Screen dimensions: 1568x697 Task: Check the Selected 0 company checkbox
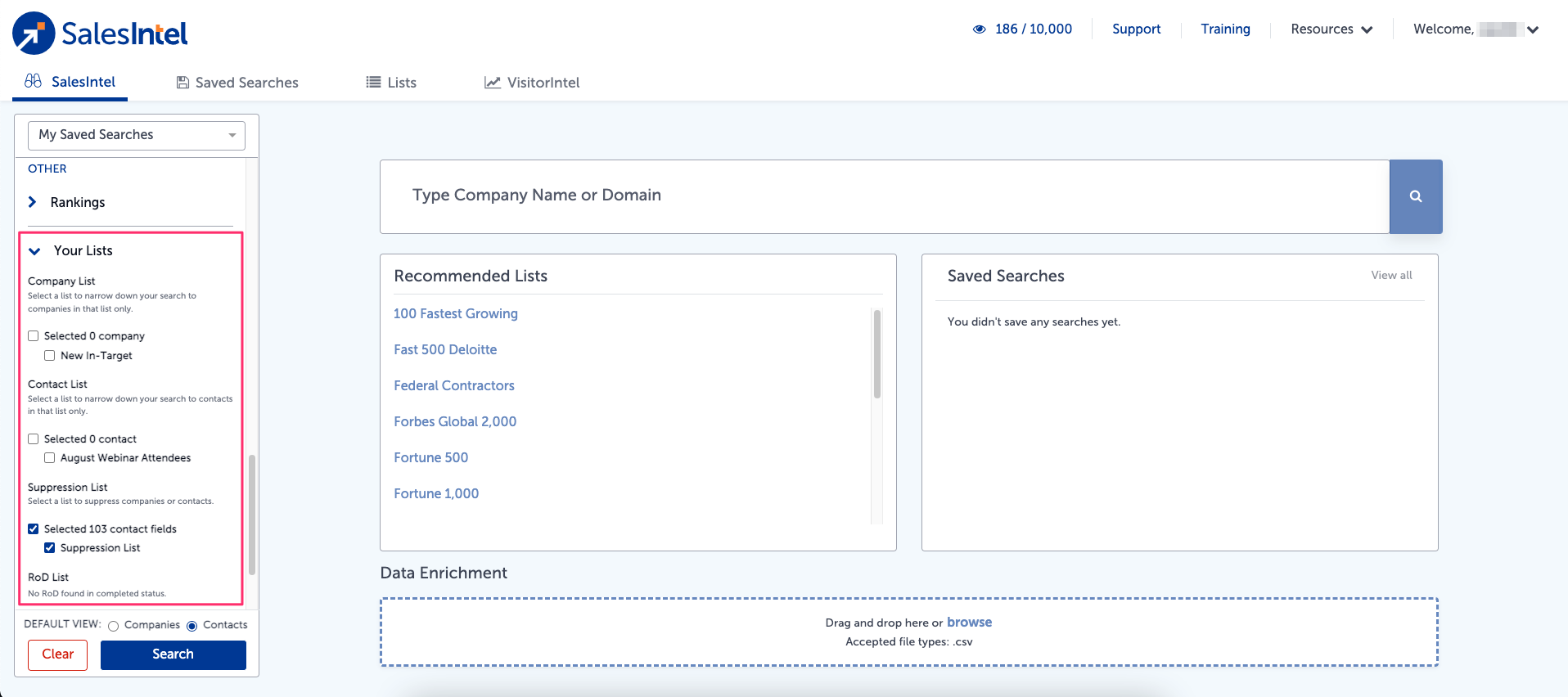pos(34,336)
